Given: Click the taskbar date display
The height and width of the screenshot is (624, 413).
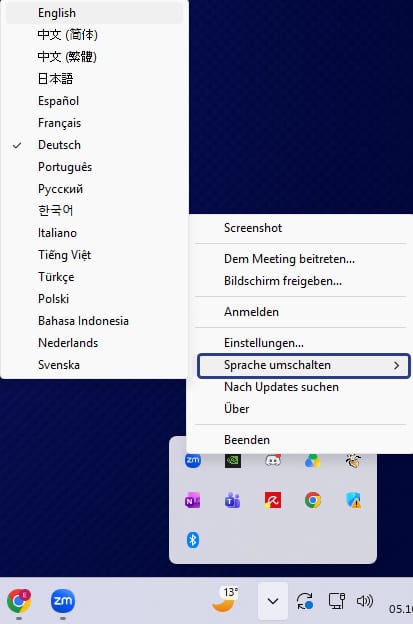Looking at the screenshot, I should [x=401, y=608].
